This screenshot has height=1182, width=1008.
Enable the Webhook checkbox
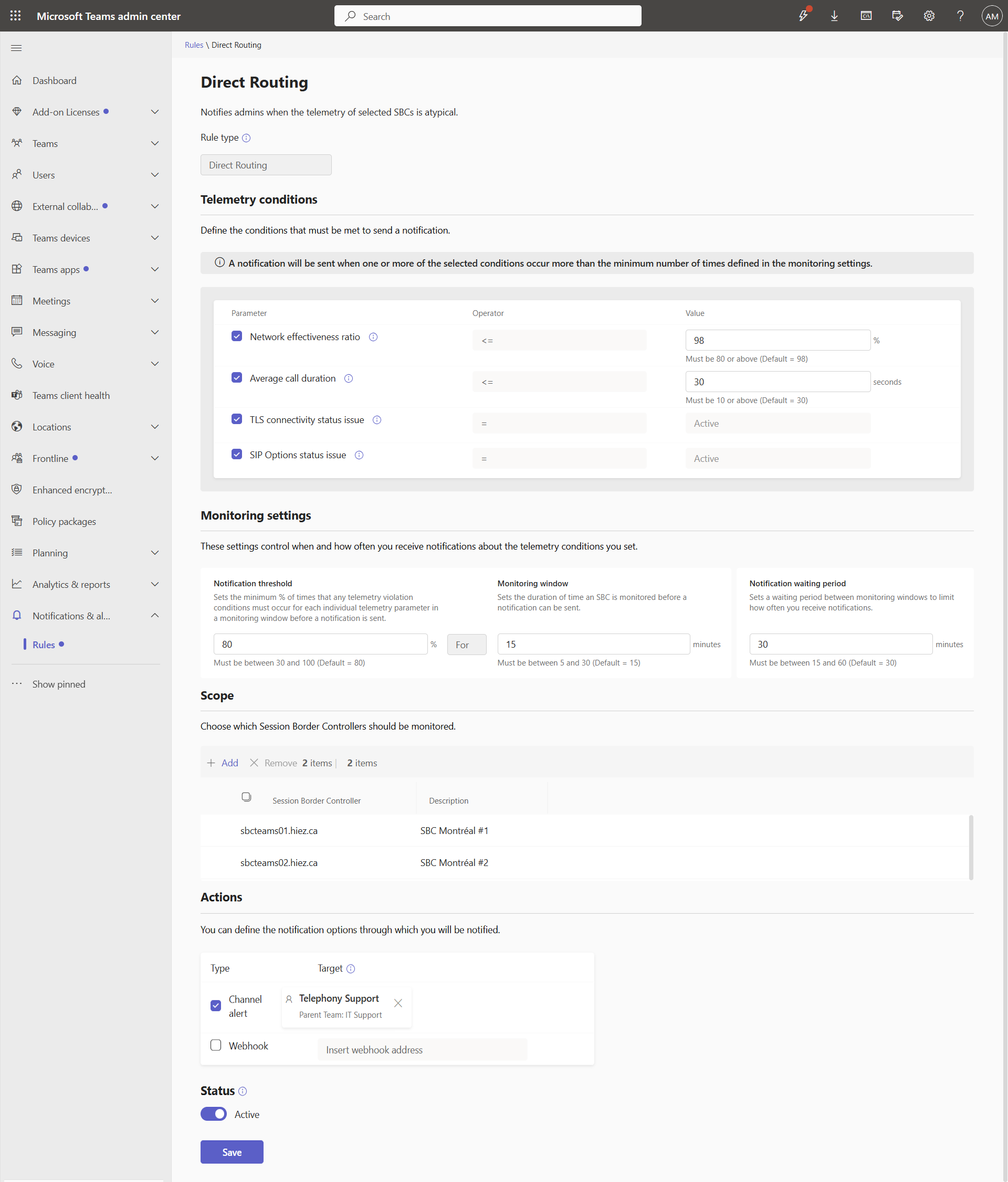[216, 1045]
